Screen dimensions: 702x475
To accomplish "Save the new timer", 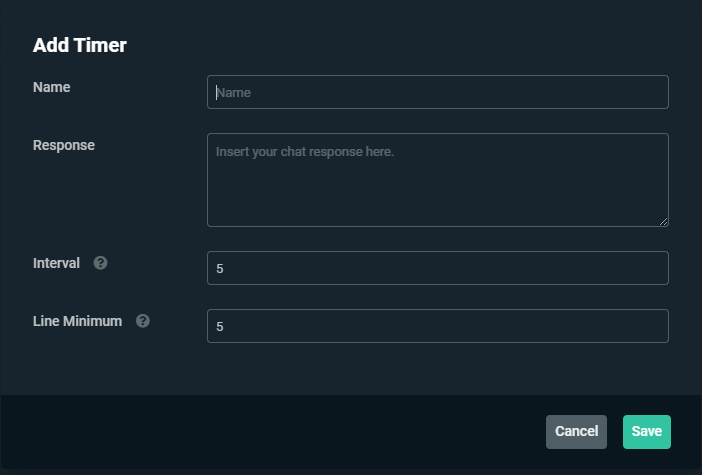I will (x=646, y=431).
